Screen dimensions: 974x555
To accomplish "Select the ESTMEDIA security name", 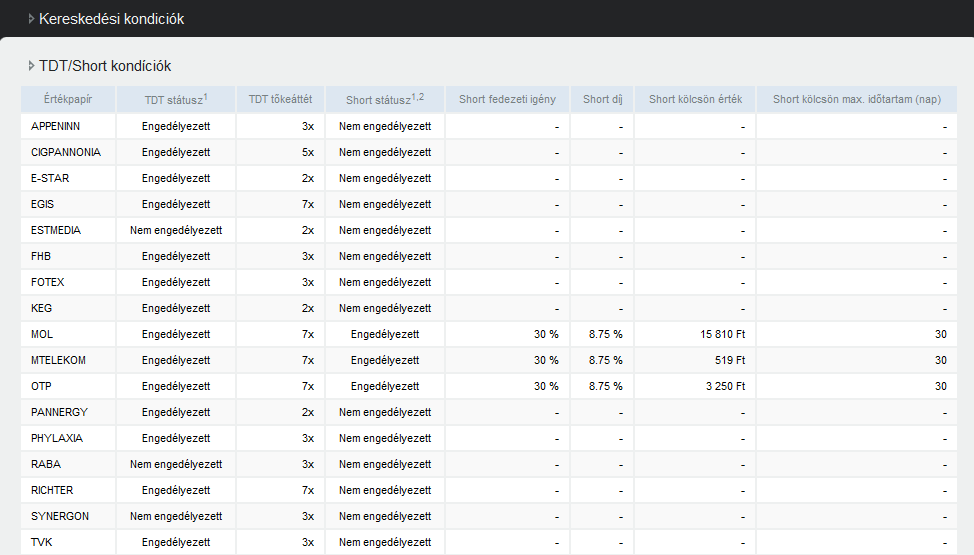I will click(x=56, y=231).
